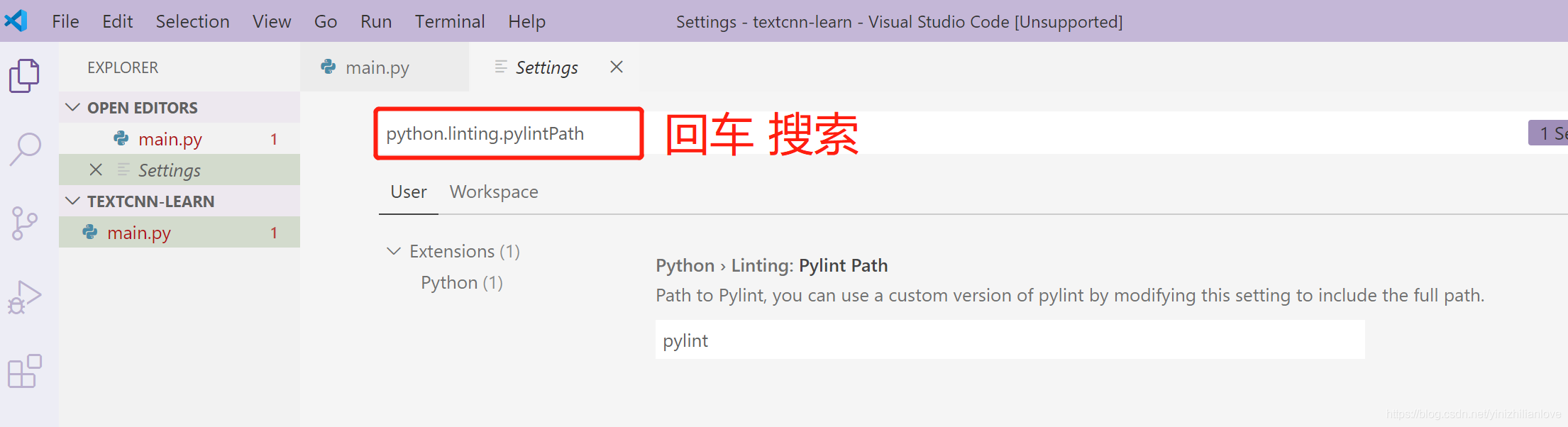1568x427 pixels.
Task: Open the Explorer view in activity bar
Action: (25, 75)
